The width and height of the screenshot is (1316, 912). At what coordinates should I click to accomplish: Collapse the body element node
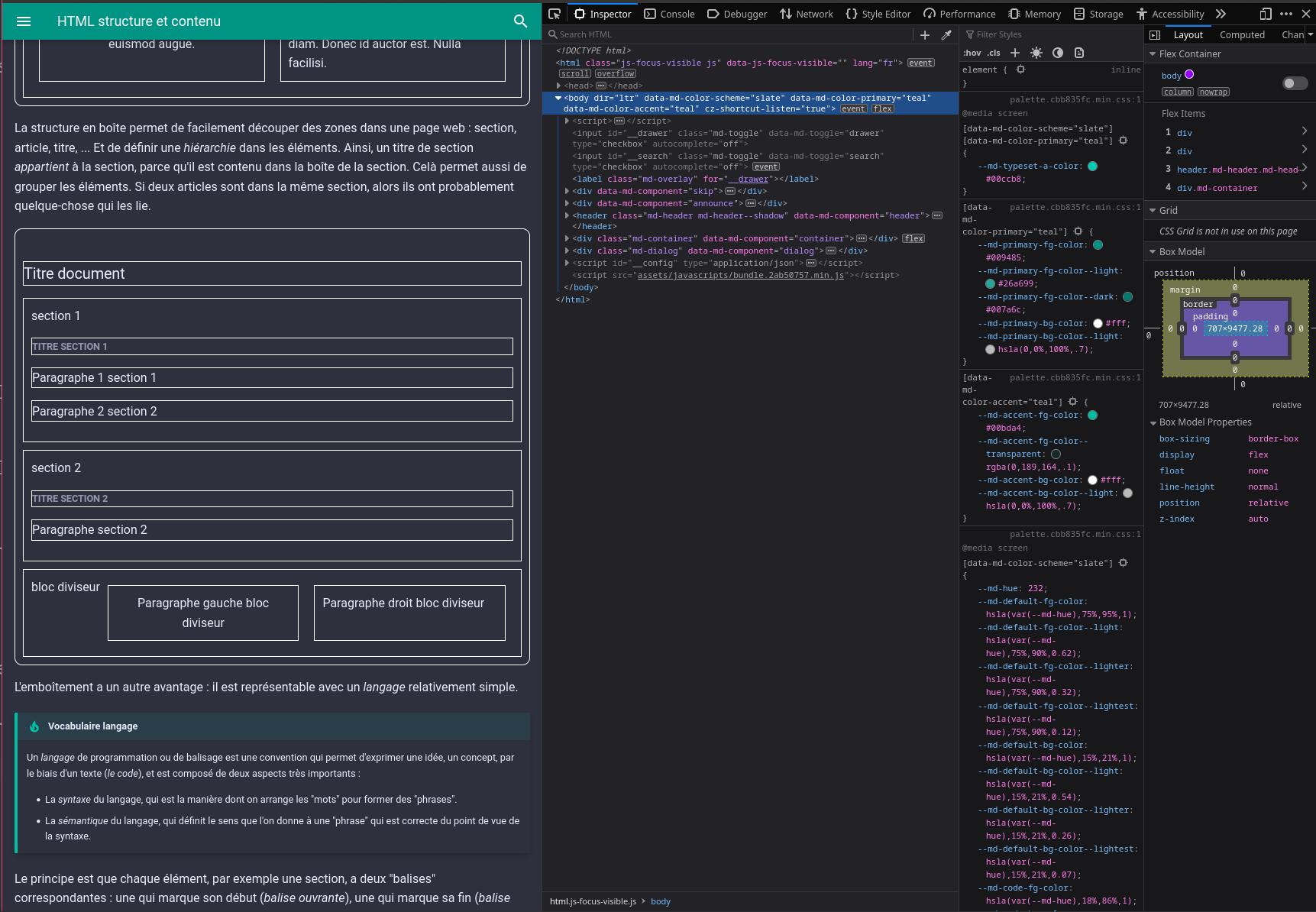coord(558,98)
